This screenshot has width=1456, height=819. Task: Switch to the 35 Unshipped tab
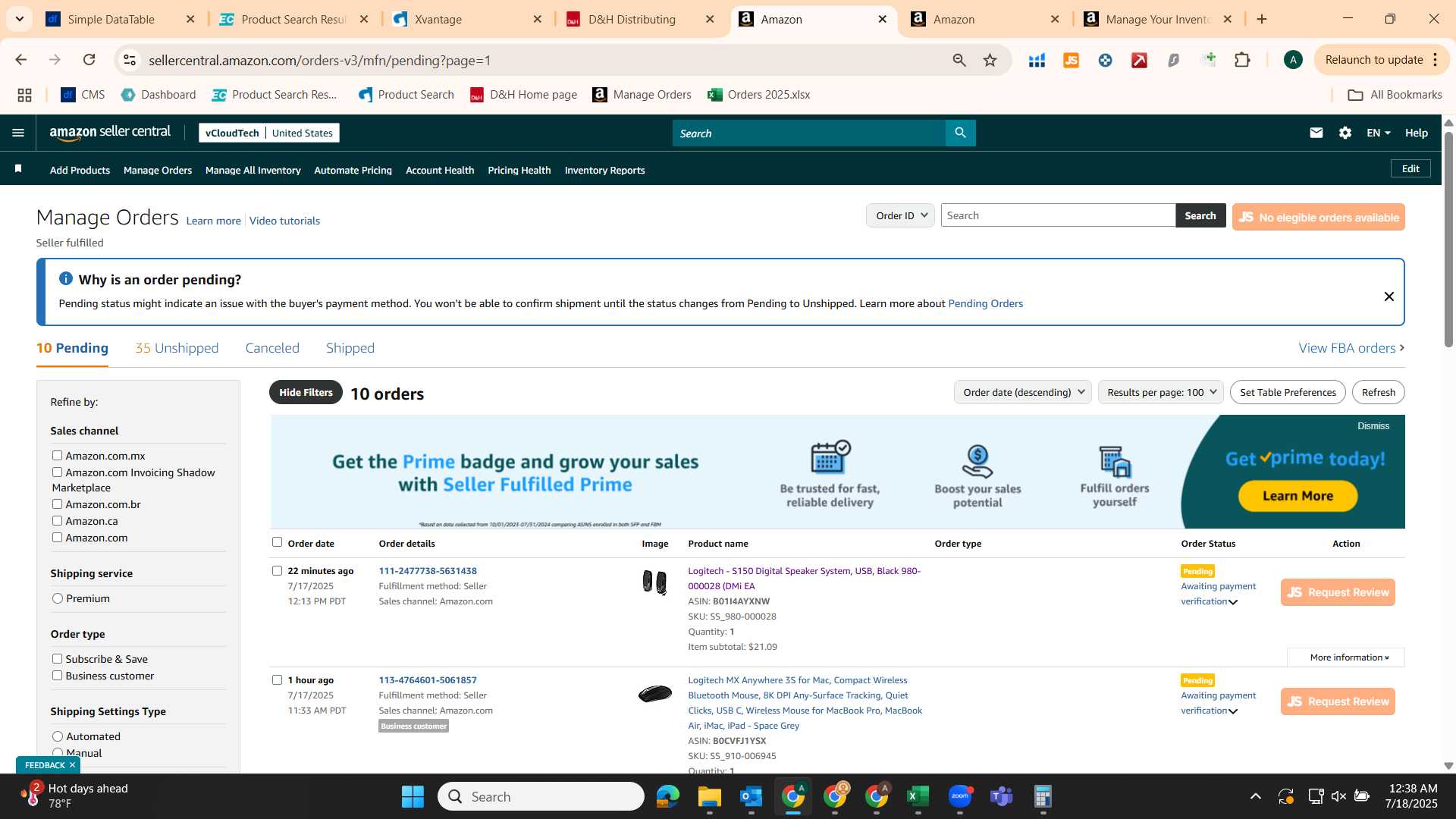tap(177, 348)
